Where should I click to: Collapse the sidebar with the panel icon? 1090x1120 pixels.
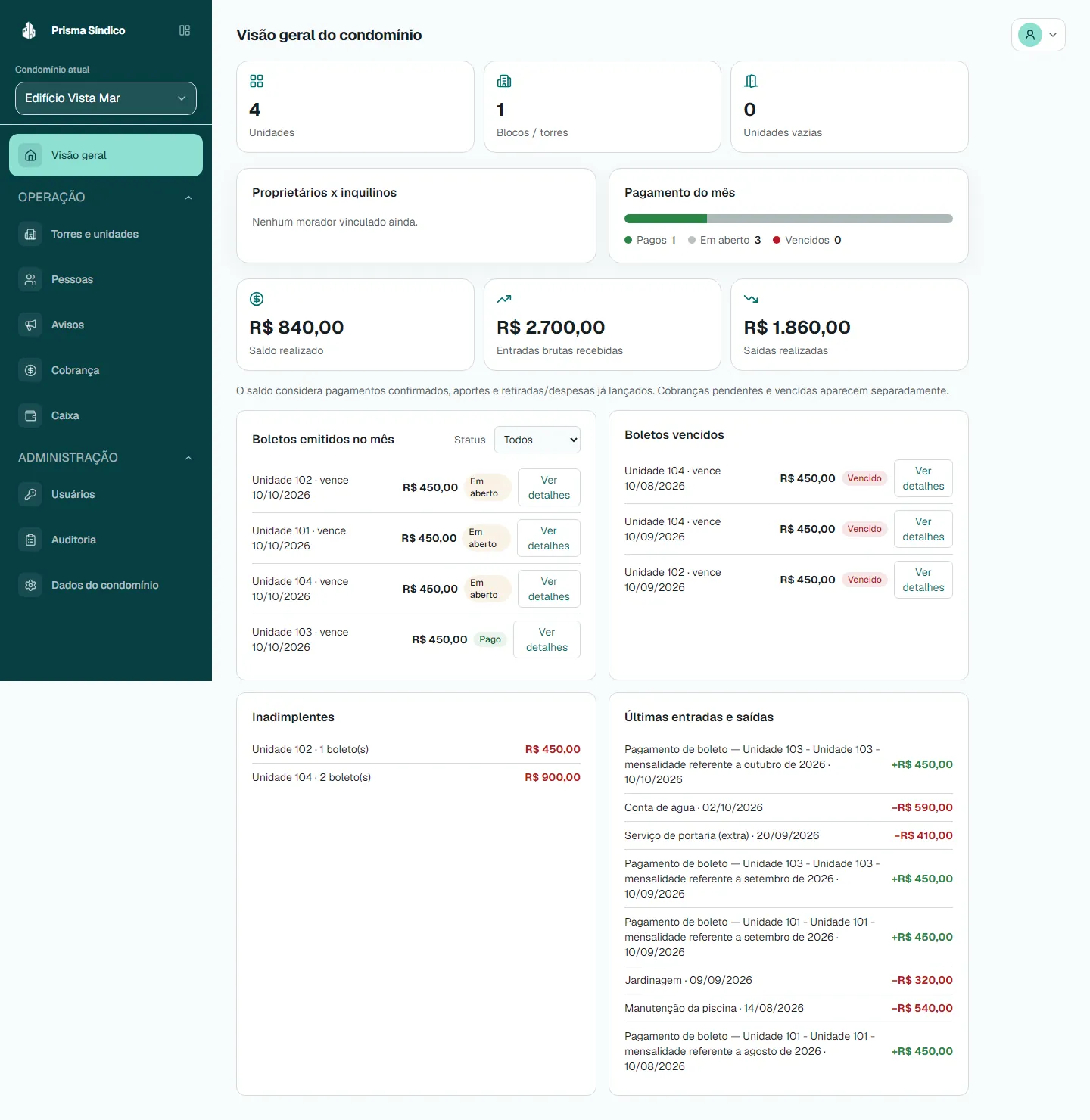[185, 30]
